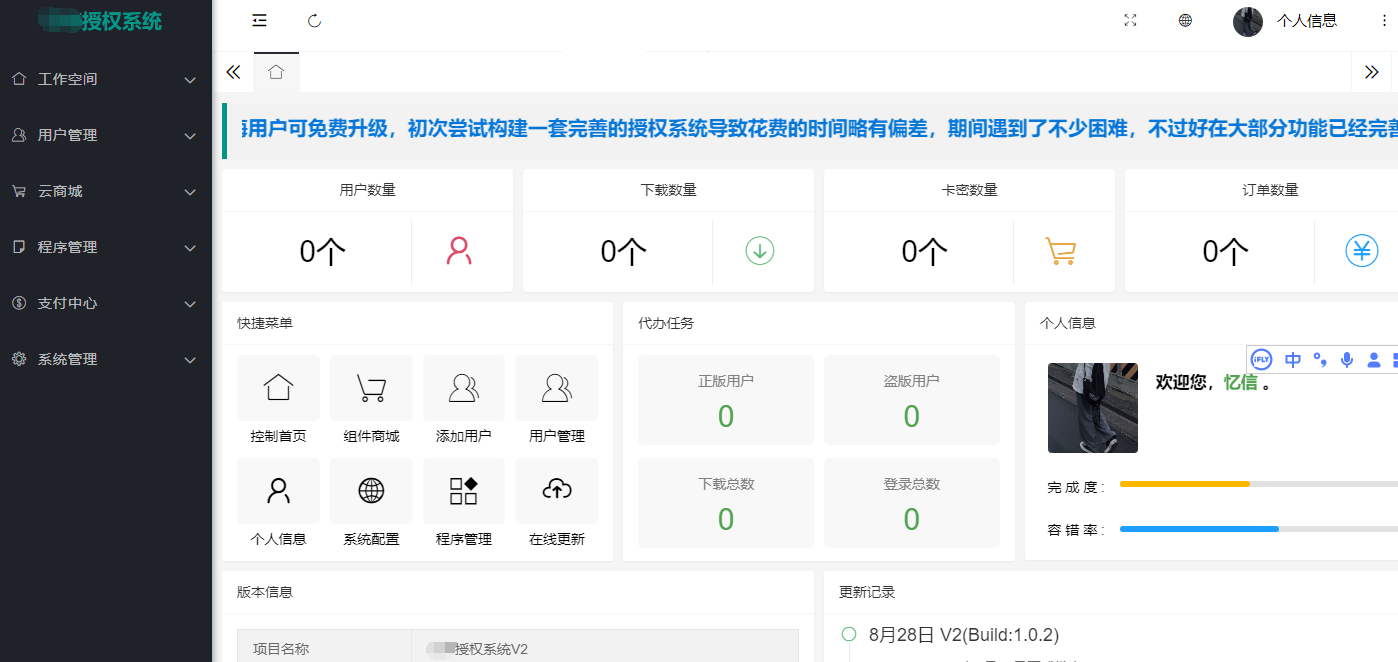The image size is (1398, 662).
Task: Click the 用户管理 user icon in sidebar
Action: (18, 135)
